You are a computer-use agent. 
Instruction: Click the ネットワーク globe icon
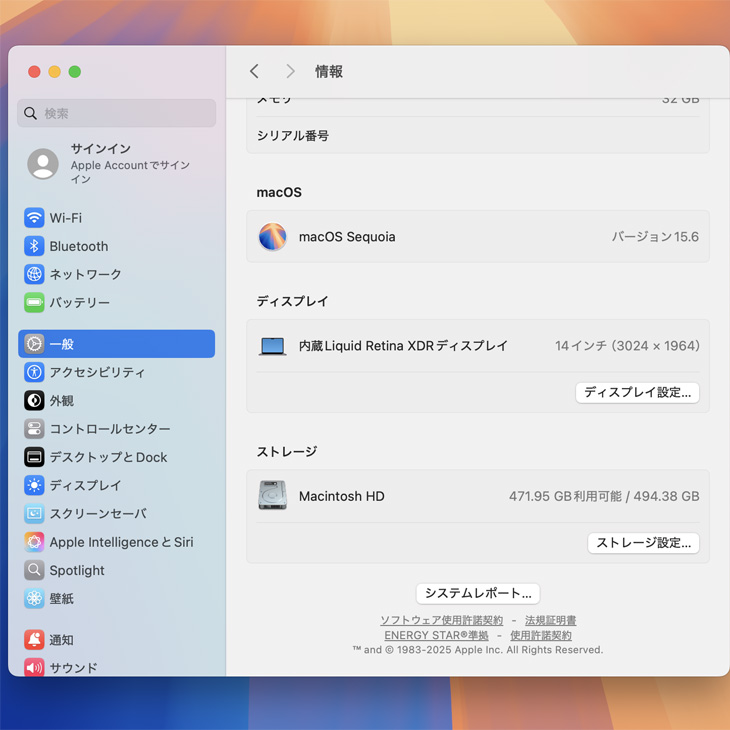point(34,274)
